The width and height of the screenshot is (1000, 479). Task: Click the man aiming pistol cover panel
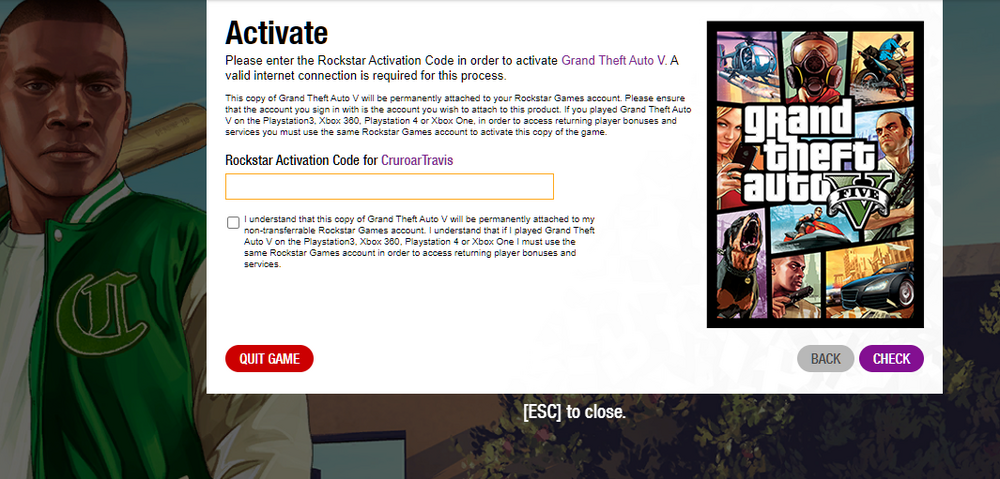pos(797,287)
